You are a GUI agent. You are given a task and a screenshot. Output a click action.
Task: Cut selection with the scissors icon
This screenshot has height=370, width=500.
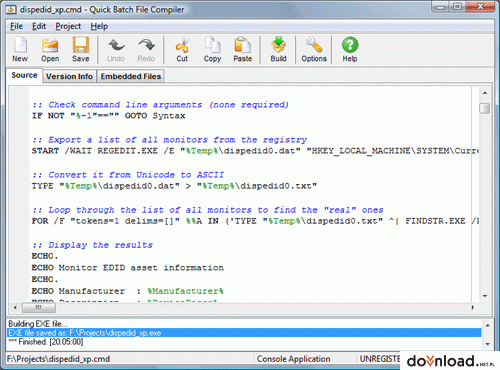point(182,45)
